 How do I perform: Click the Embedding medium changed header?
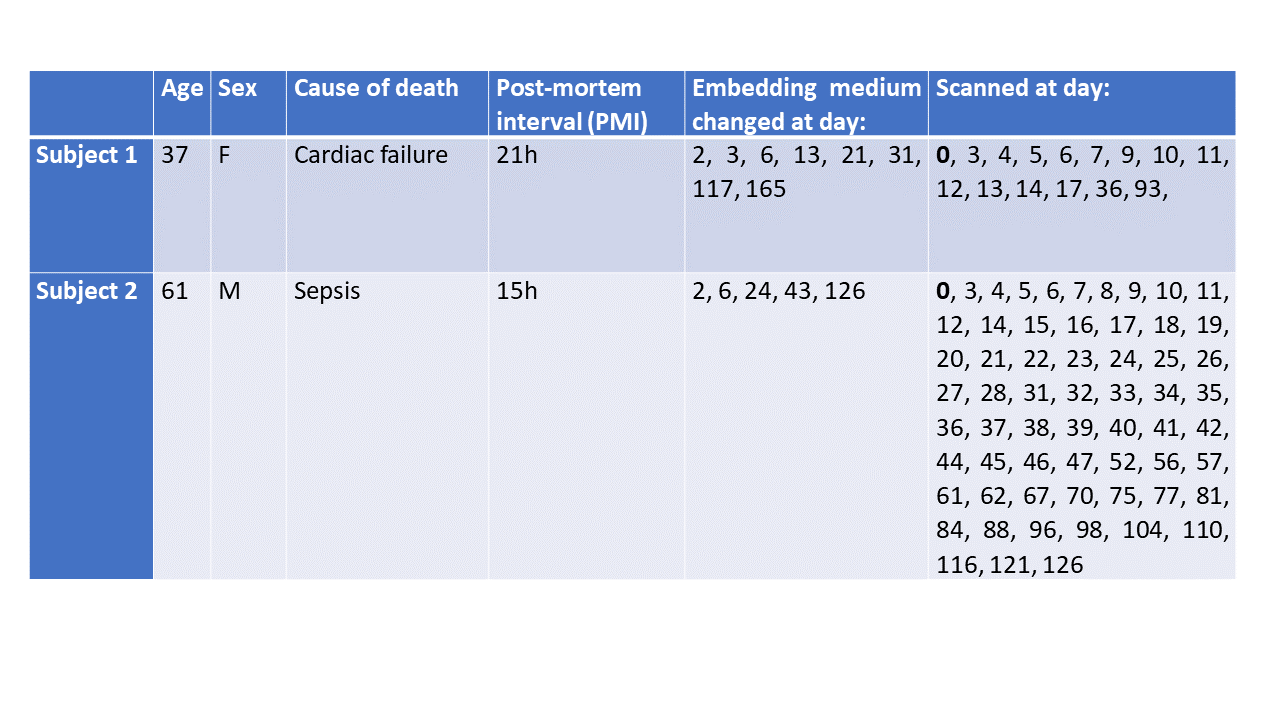pyautogui.click(x=806, y=104)
